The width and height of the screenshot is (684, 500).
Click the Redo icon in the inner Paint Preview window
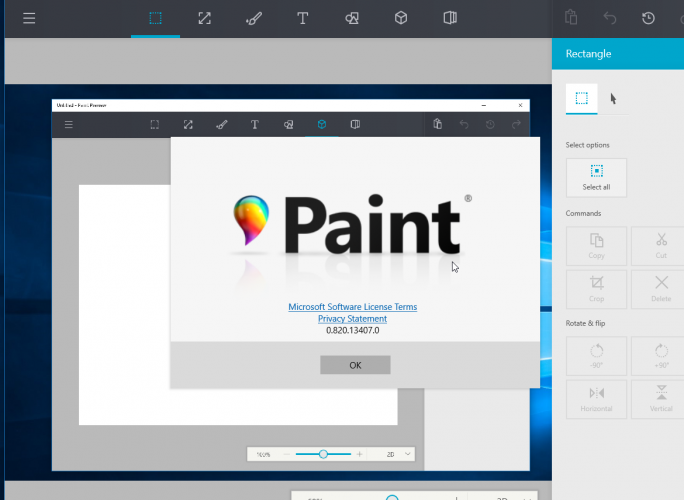tap(516, 125)
